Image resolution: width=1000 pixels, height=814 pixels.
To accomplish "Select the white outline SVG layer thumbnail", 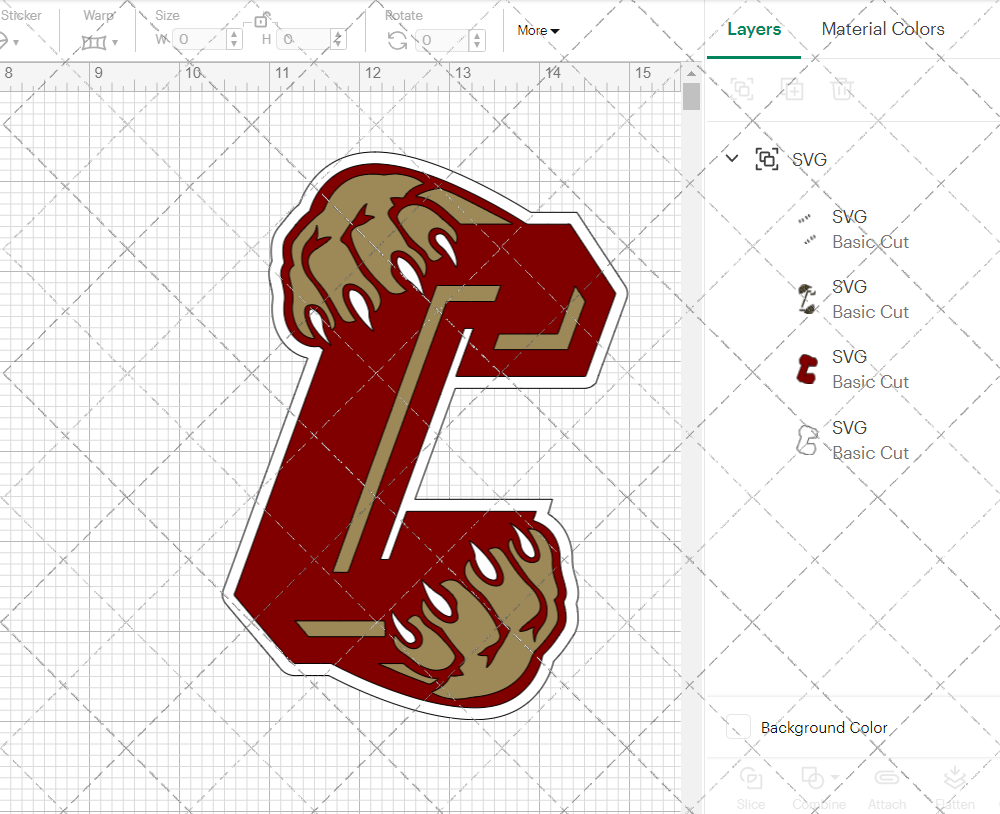I will [x=807, y=440].
